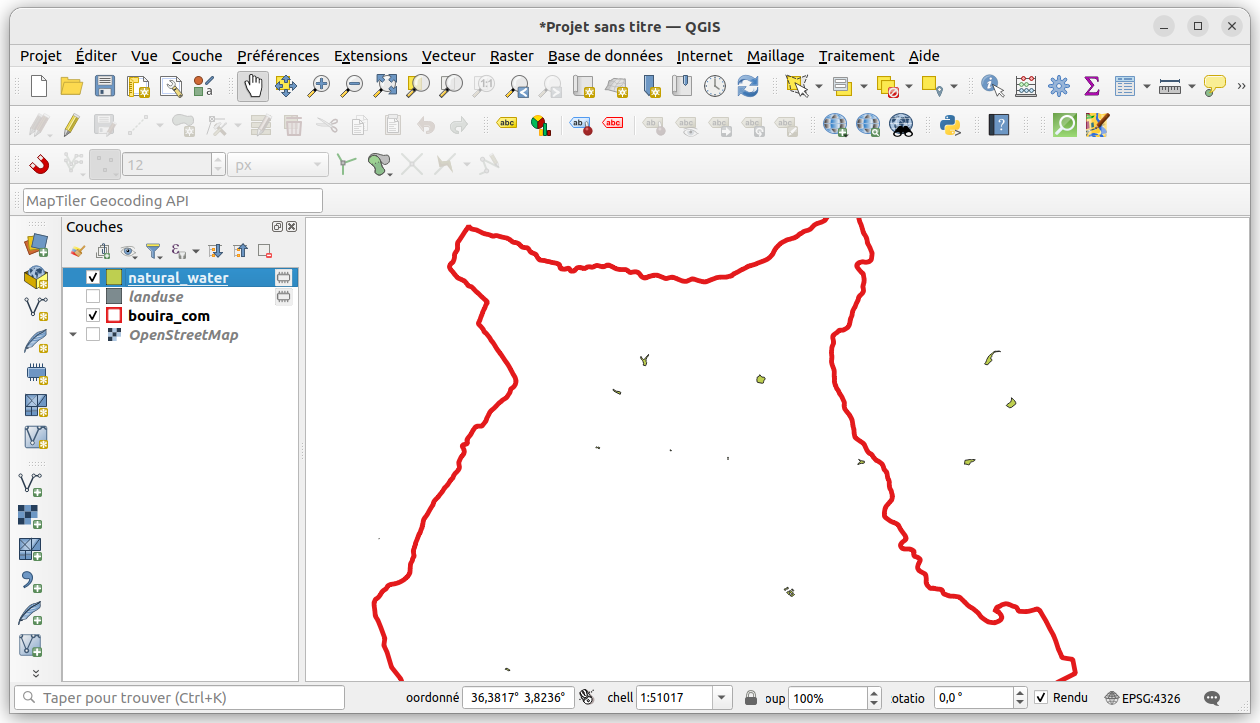Screen dimensions: 1260x723
Task: Click the Save Project floppy disk icon
Action: pyautogui.click(x=105, y=87)
